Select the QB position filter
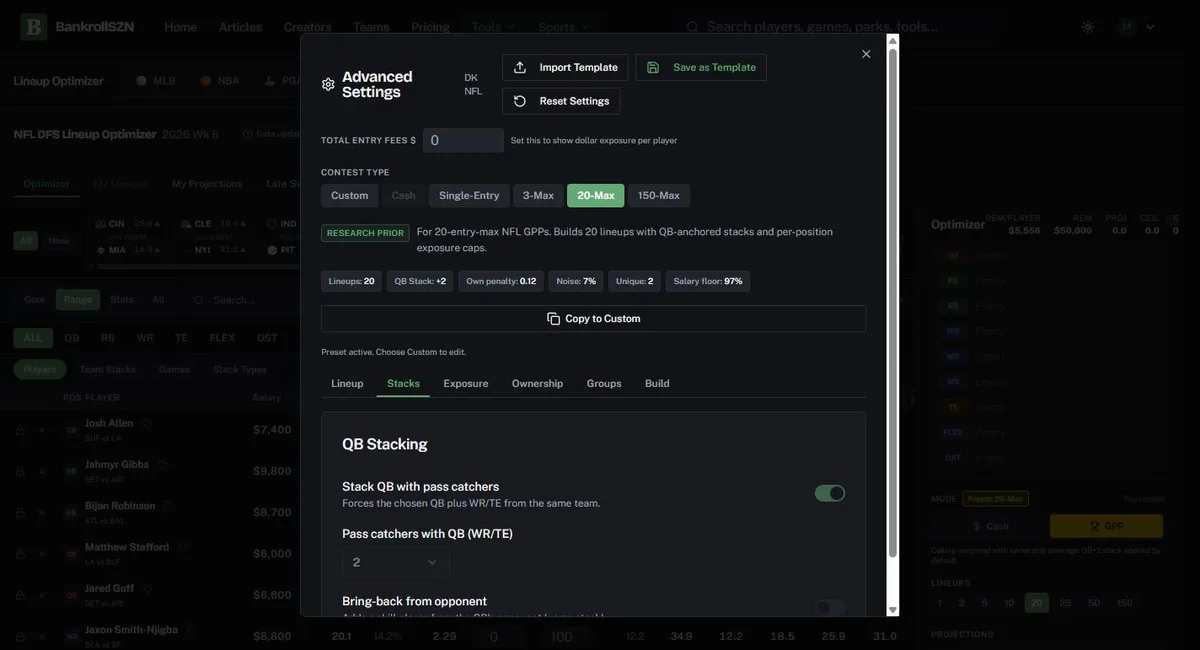 click(x=72, y=338)
